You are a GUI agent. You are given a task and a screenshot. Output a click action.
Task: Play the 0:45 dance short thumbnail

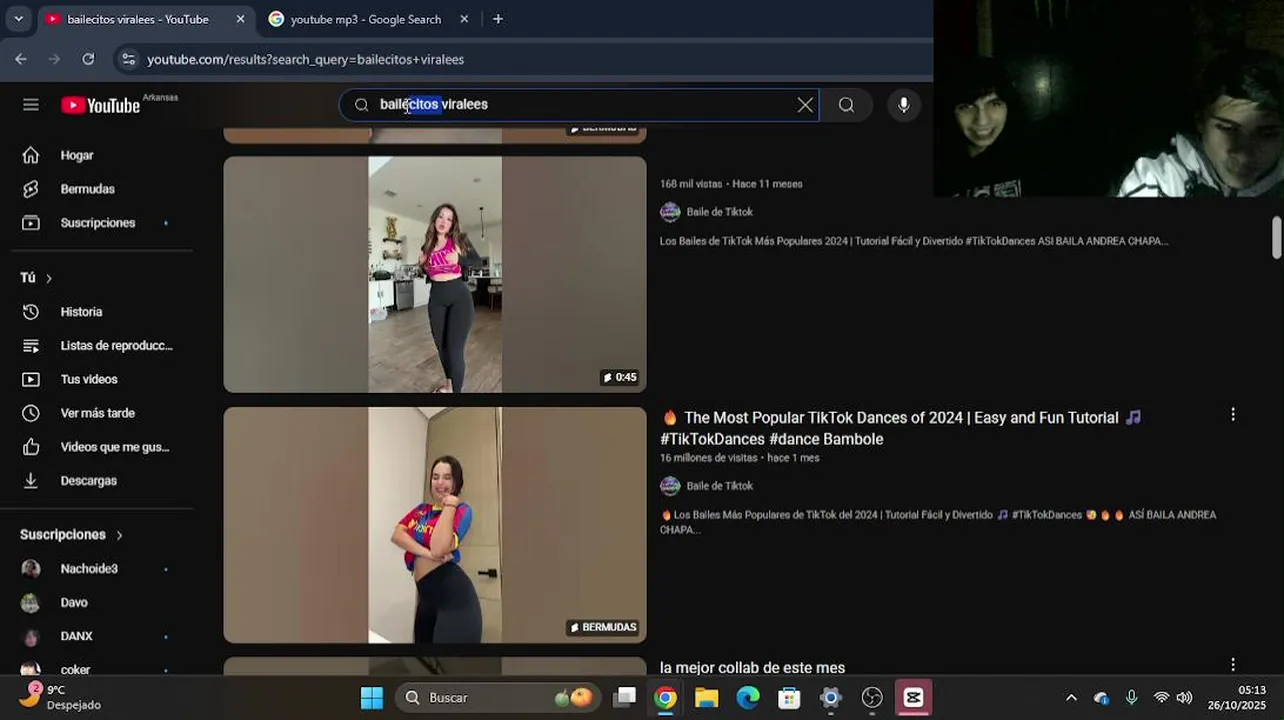click(x=435, y=274)
